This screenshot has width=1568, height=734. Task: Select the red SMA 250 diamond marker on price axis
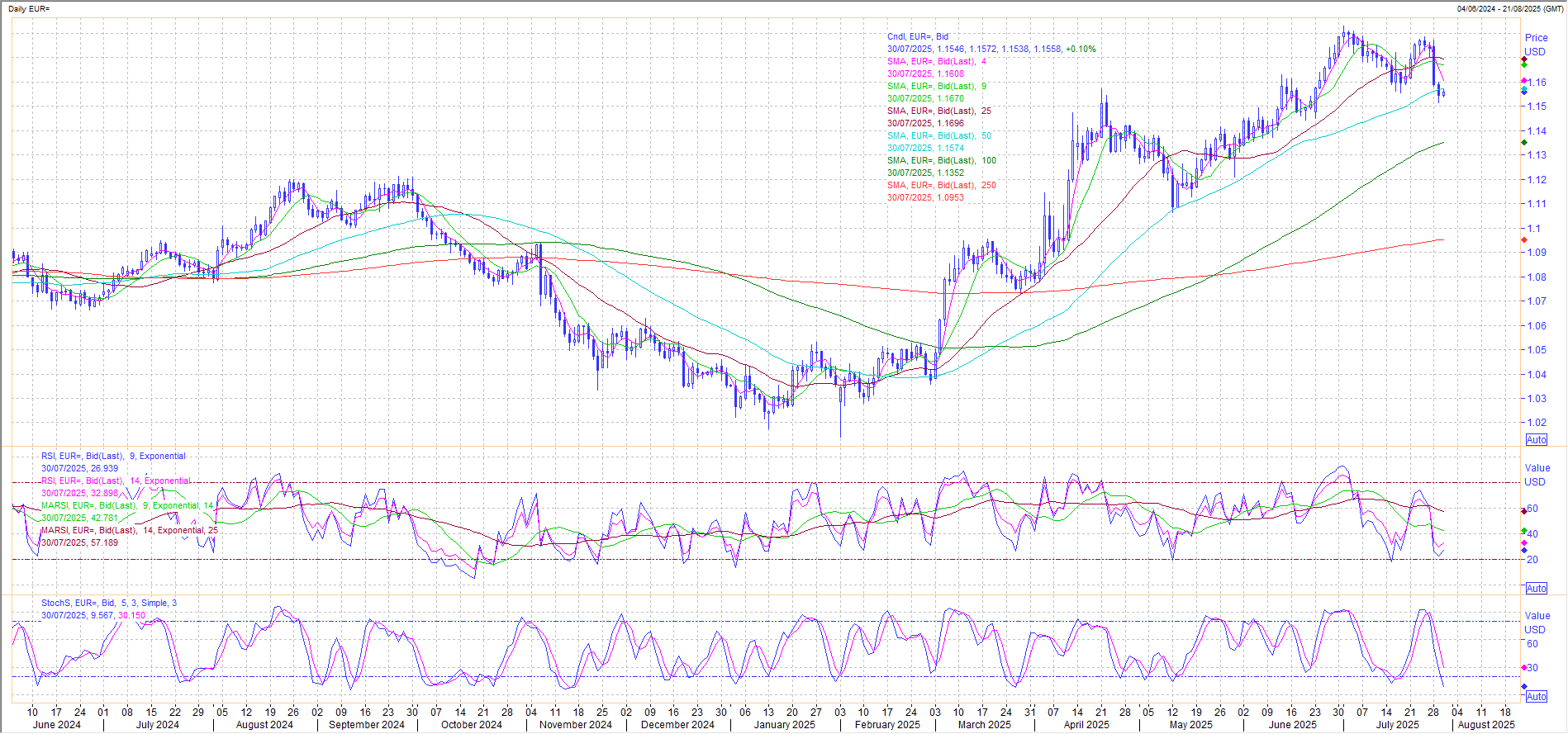pyautogui.click(x=1524, y=239)
